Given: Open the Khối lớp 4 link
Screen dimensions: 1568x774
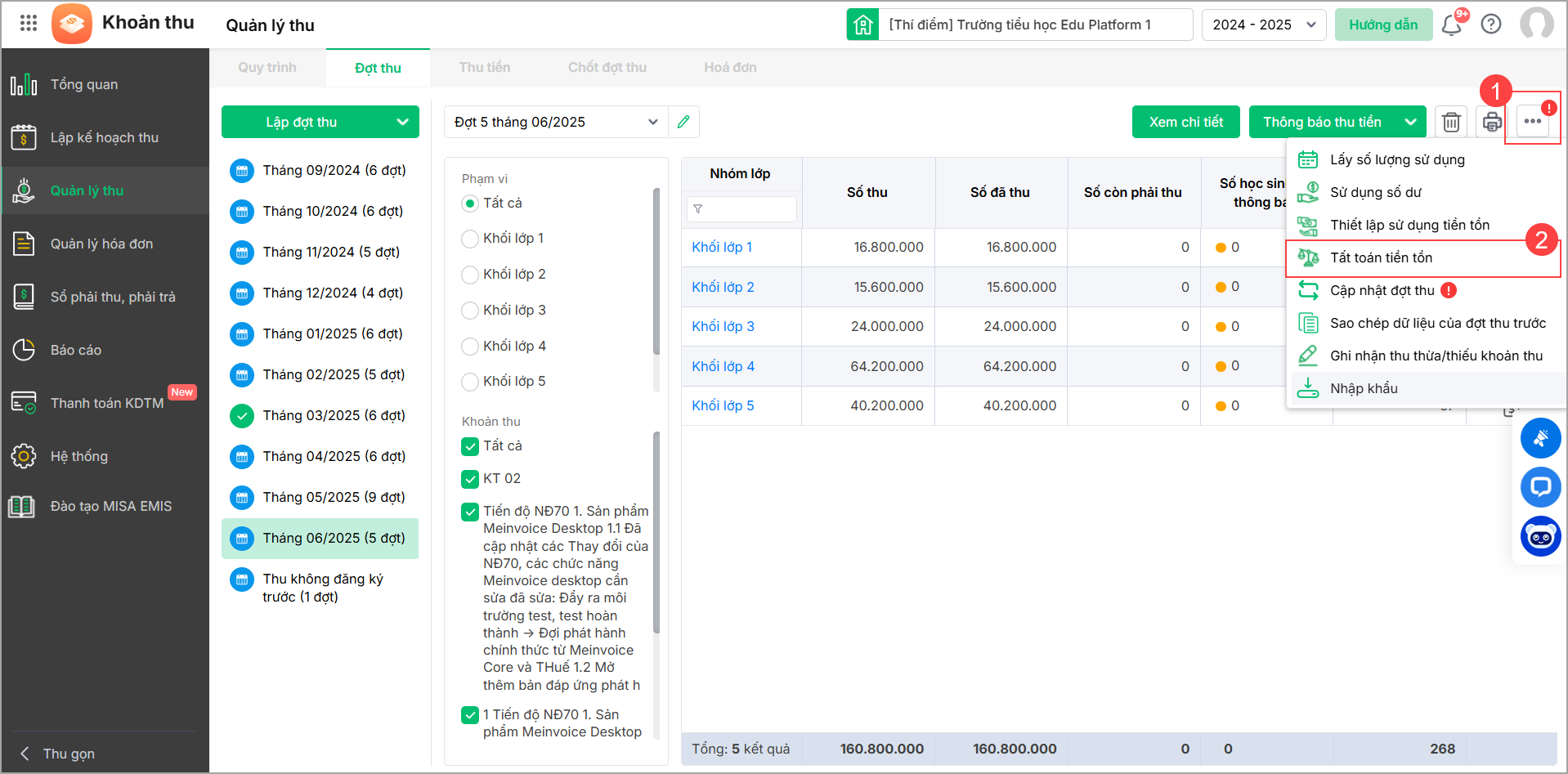Looking at the screenshot, I should [723, 366].
